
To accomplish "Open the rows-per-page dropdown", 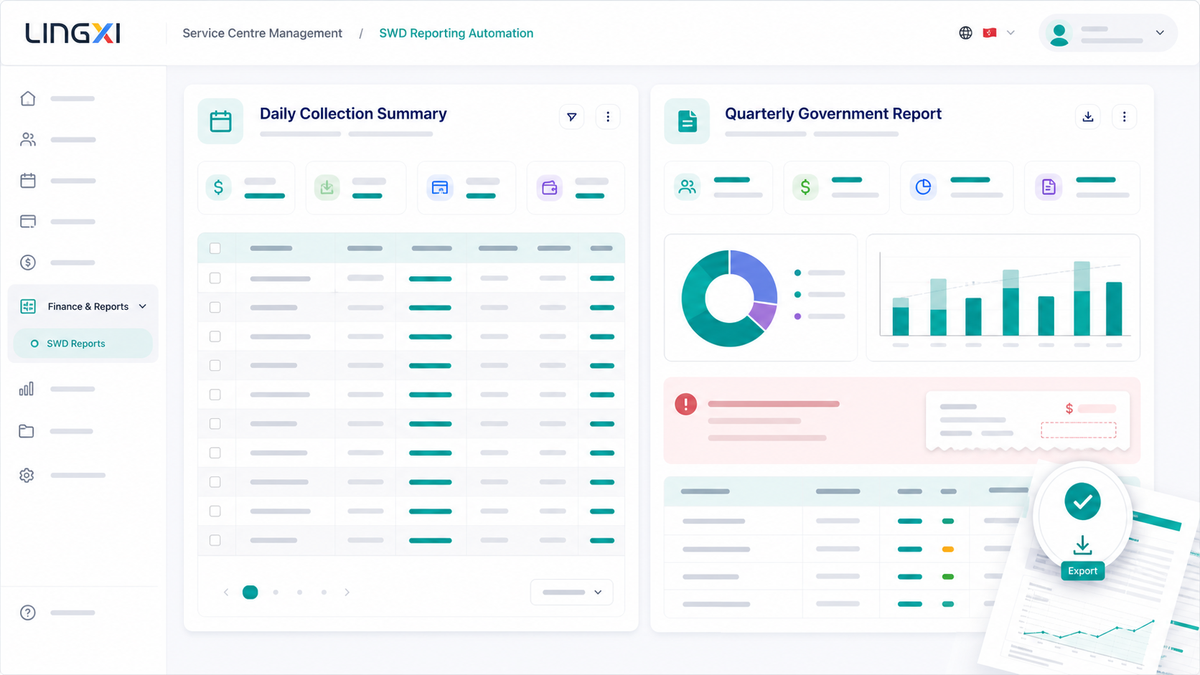I will (x=571, y=592).
